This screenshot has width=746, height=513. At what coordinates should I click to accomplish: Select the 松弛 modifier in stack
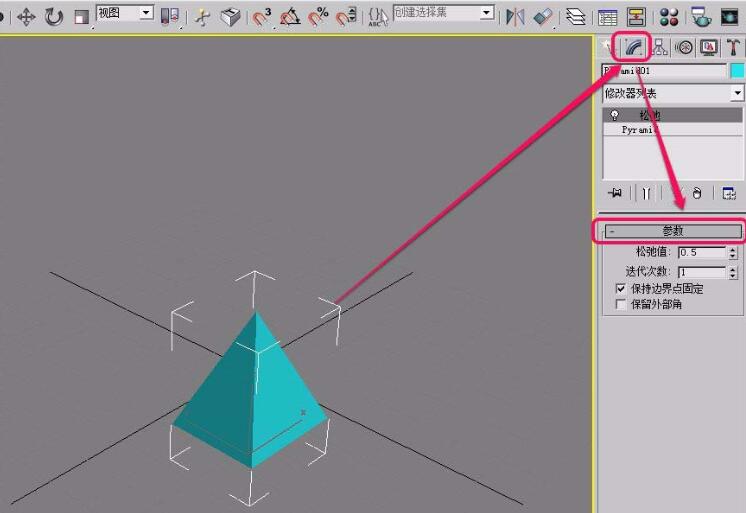coord(673,115)
